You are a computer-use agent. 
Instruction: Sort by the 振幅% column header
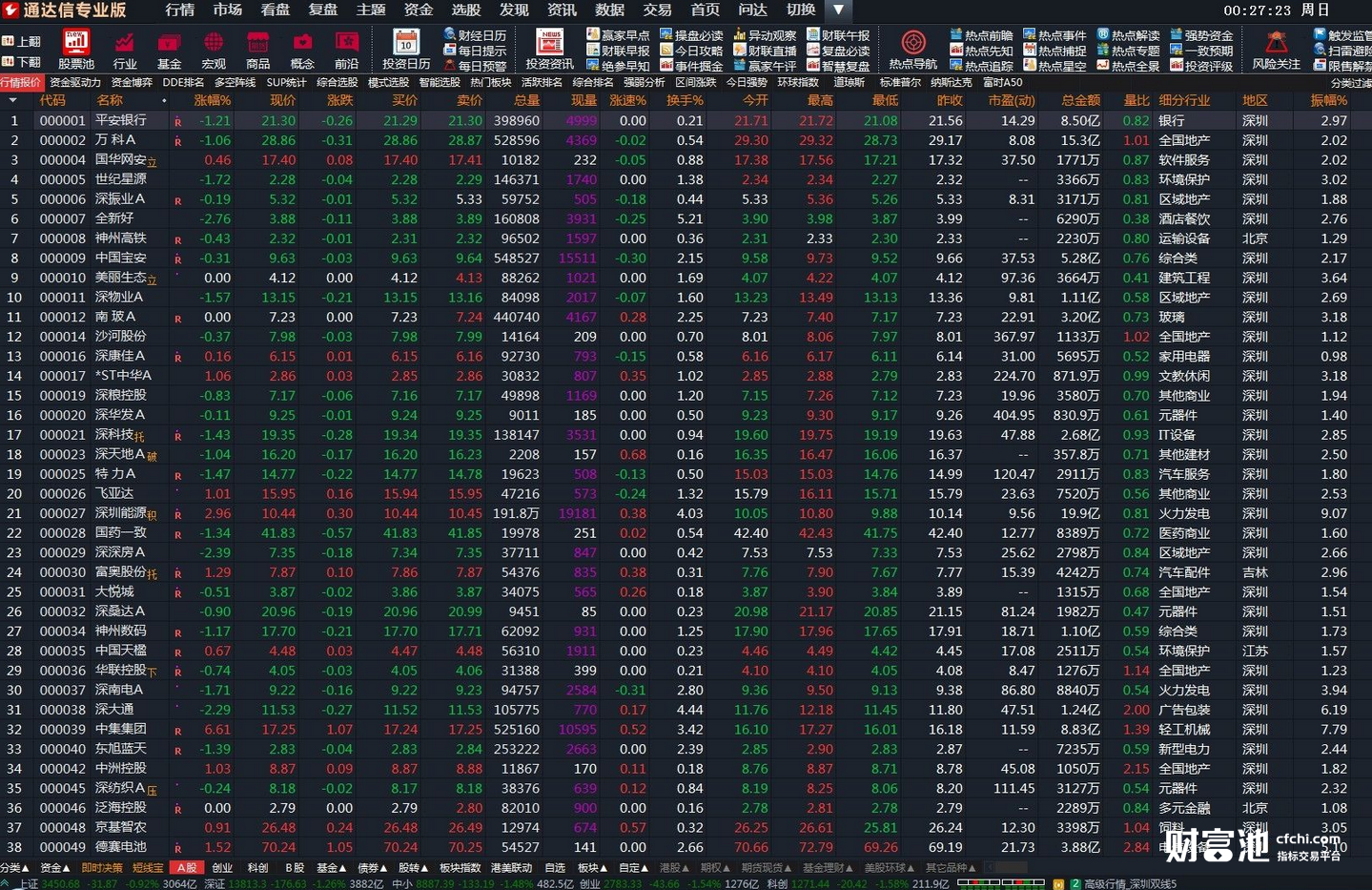point(1329,100)
